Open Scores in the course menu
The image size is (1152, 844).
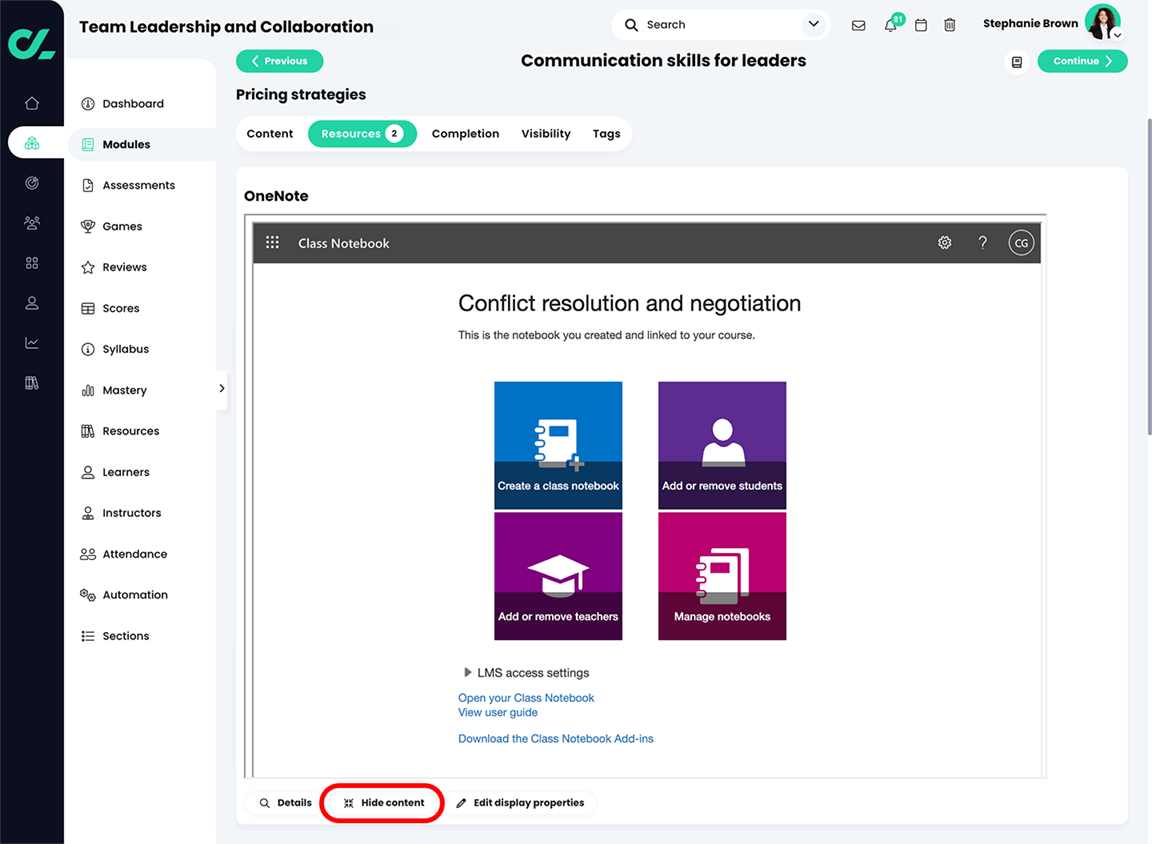142,309
